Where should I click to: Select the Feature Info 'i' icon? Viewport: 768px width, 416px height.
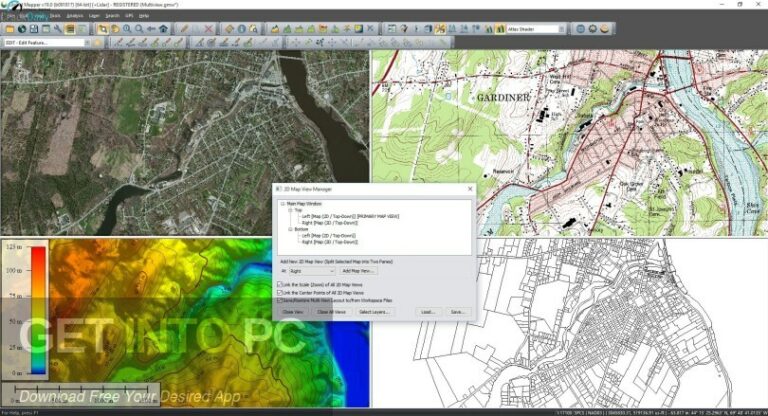pos(241,29)
